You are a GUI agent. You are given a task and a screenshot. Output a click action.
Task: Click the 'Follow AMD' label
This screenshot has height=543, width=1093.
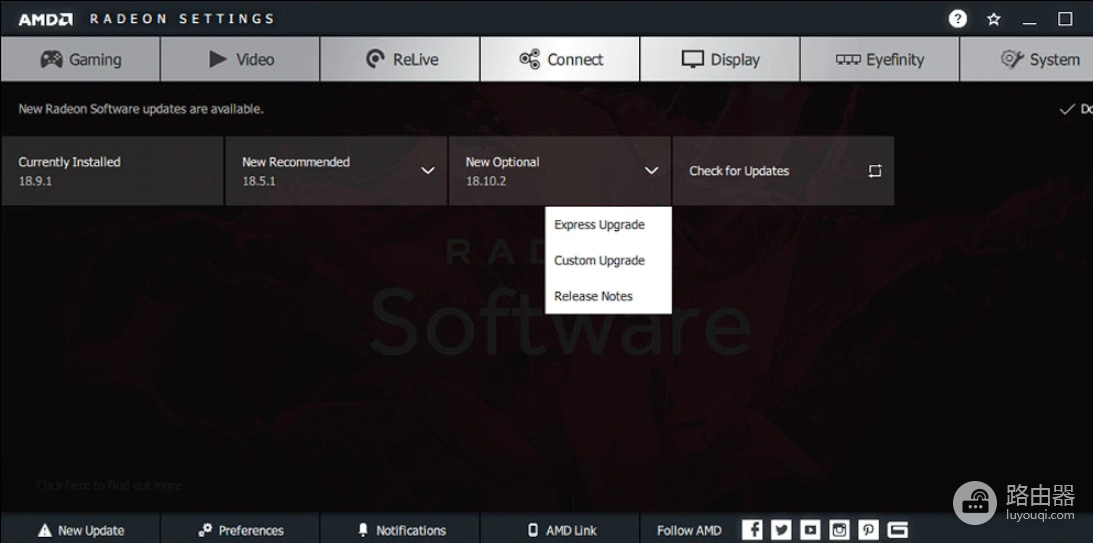tap(689, 530)
